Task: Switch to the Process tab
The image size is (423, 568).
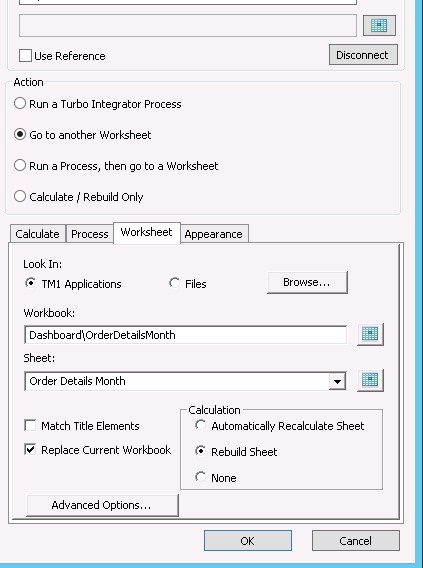Action: (90, 234)
